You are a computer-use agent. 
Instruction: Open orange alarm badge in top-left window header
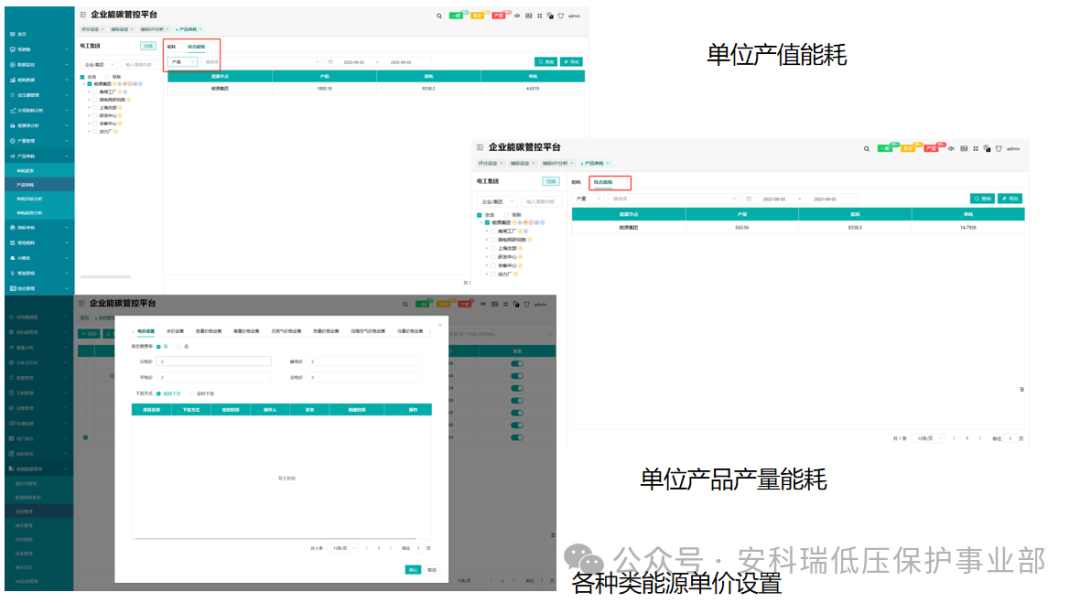pyautogui.click(x=477, y=15)
